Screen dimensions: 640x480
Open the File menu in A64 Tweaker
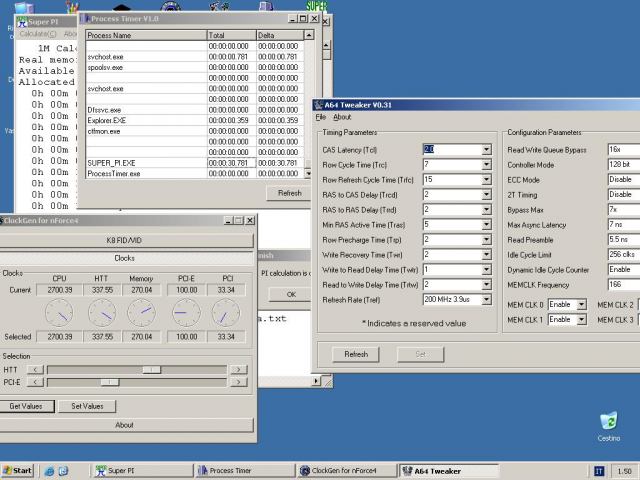point(321,117)
